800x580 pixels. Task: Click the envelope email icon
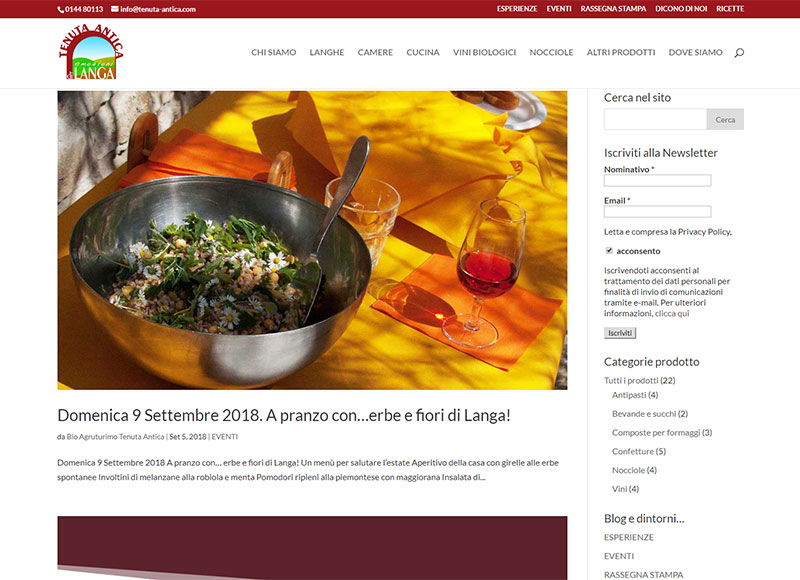pos(115,9)
